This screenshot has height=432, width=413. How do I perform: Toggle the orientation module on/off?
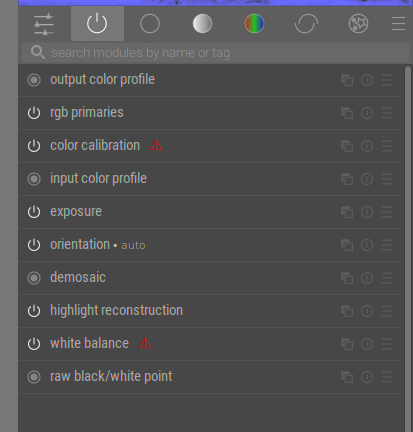34,245
